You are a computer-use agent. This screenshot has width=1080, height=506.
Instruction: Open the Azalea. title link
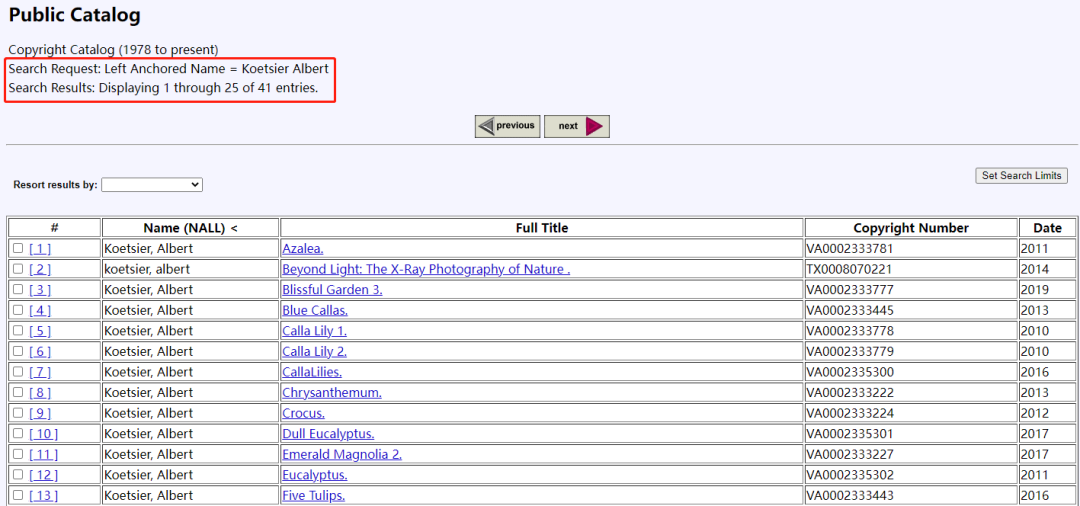pyautogui.click(x=303, y=249)
